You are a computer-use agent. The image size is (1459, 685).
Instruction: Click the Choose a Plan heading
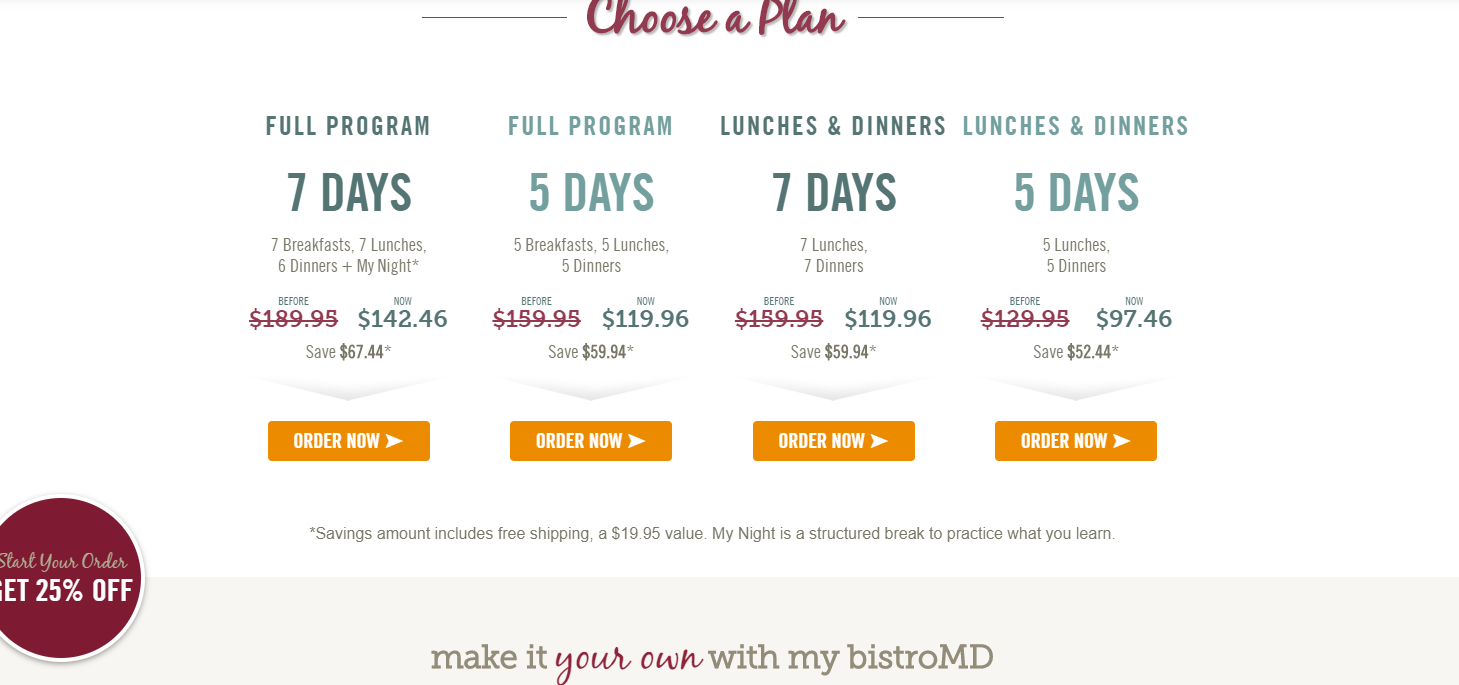pos(716,18)
